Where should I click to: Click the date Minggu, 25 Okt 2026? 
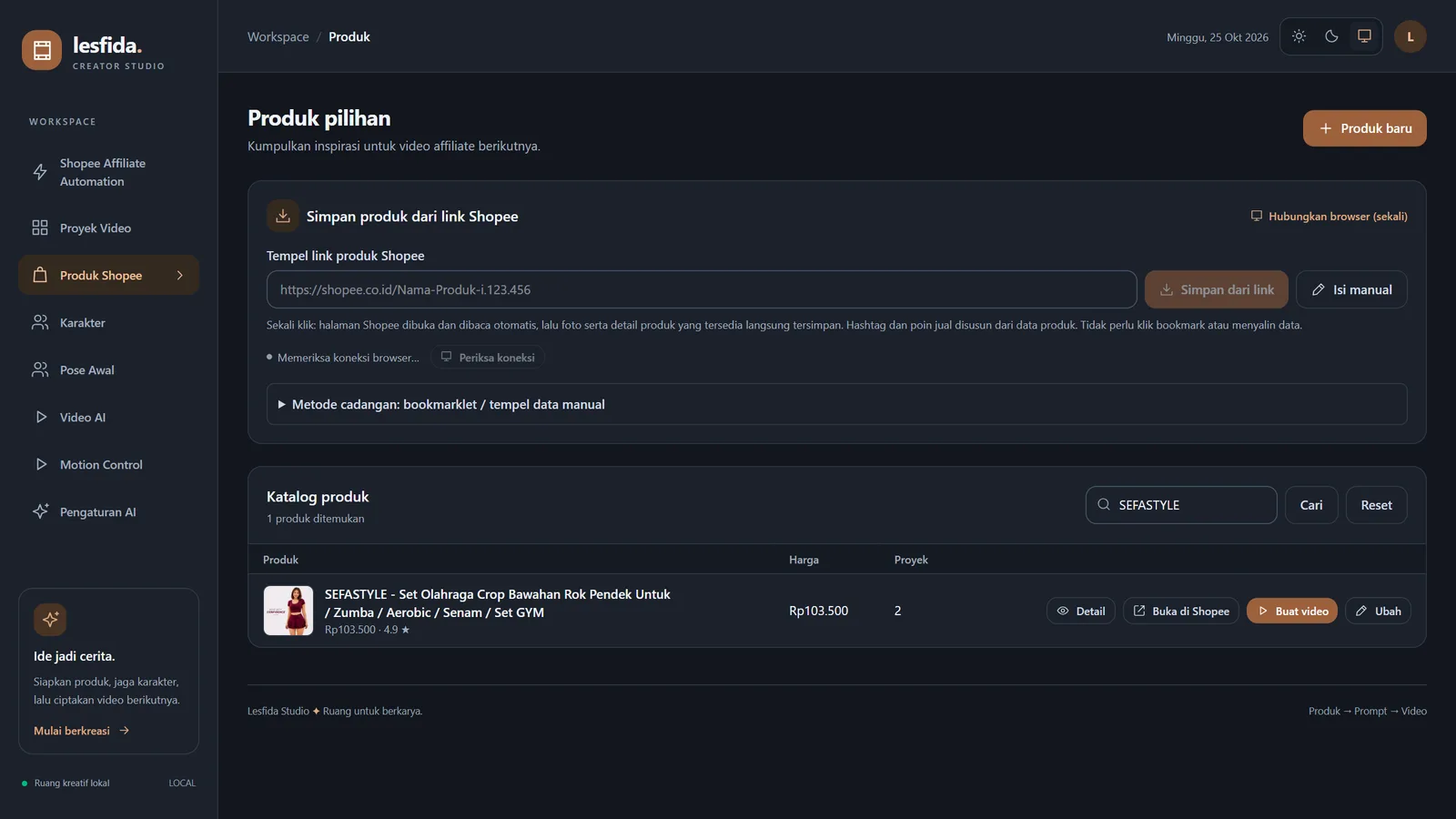pyautogui.click(x=1218, y=37)
